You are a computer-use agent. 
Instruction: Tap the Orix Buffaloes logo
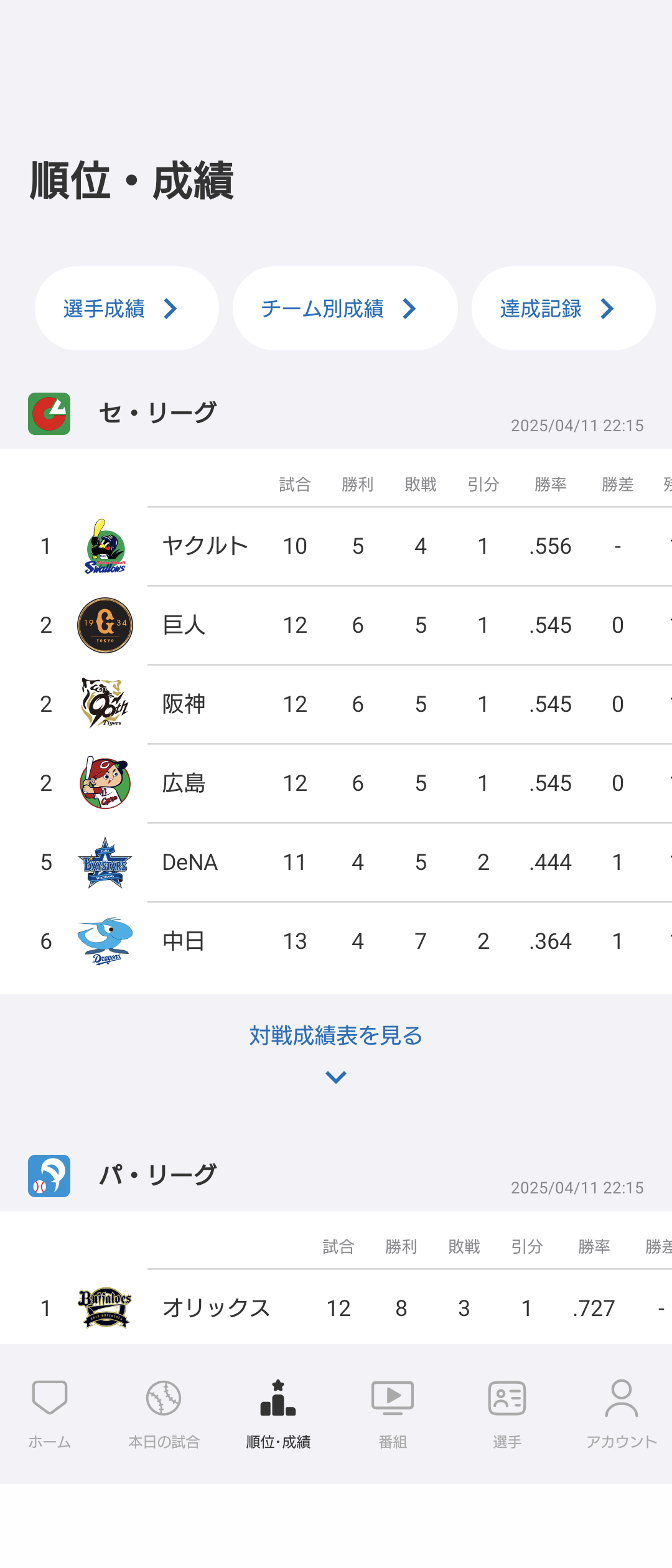105,1307
